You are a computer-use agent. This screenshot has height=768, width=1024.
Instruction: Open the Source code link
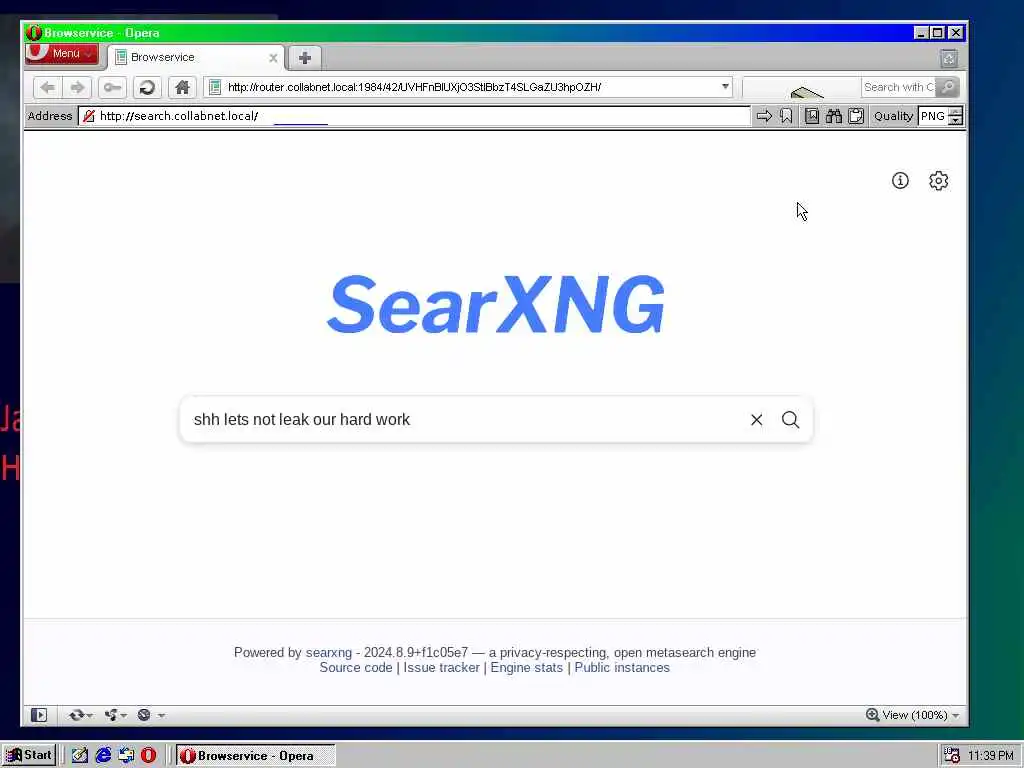(x=356, y=667)
